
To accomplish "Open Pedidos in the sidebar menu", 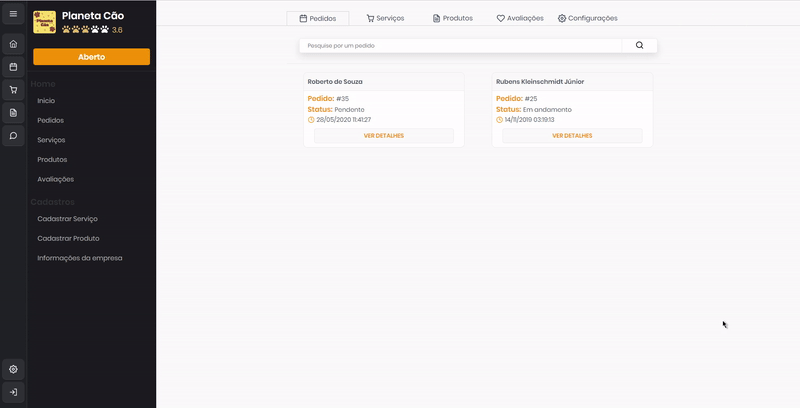I will click(51, 120).
